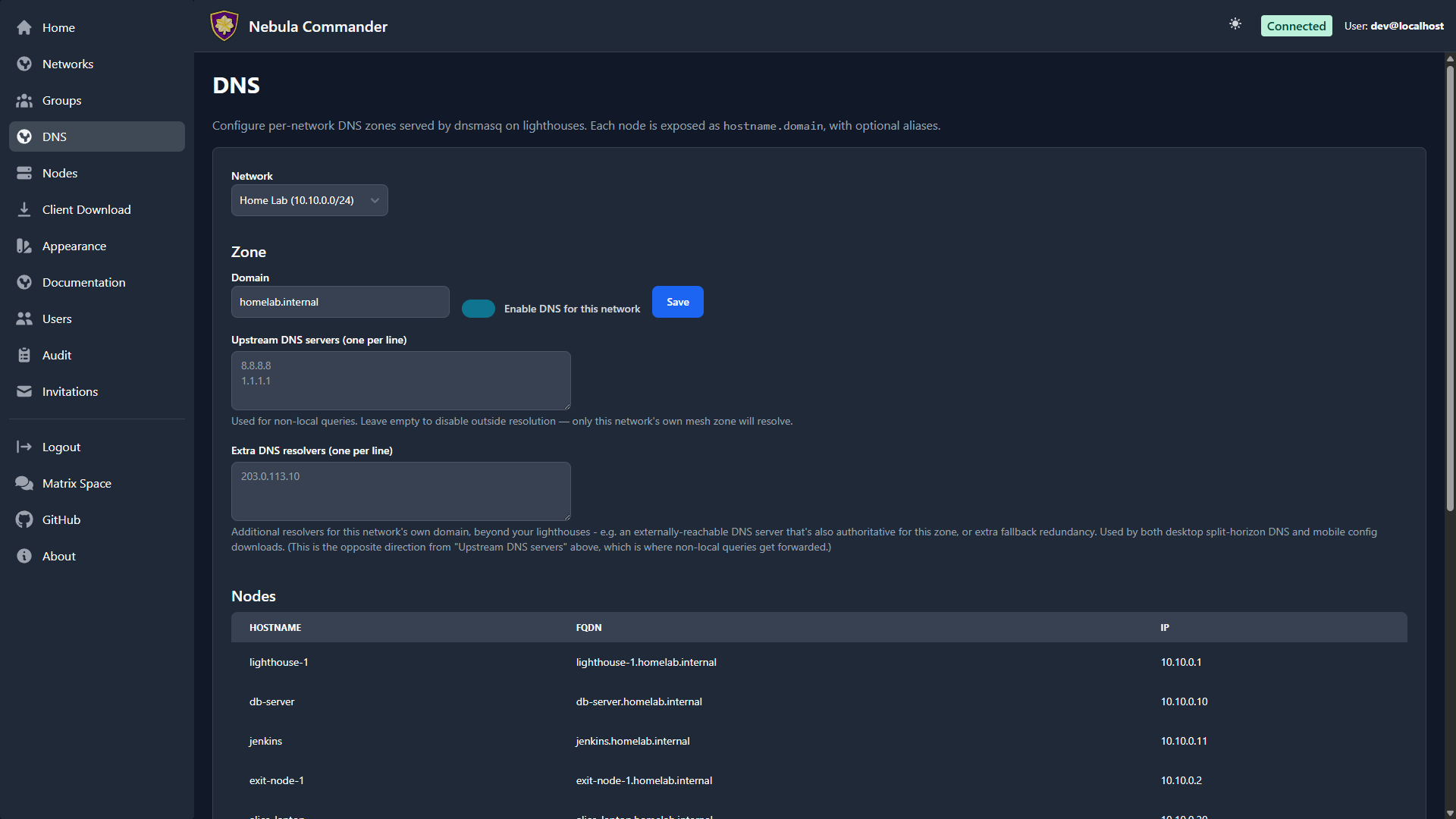The width and height of the screenshot is (1456, 819).
Task: Click the Invitations envelope icon
Action: [x=24, y=391]
